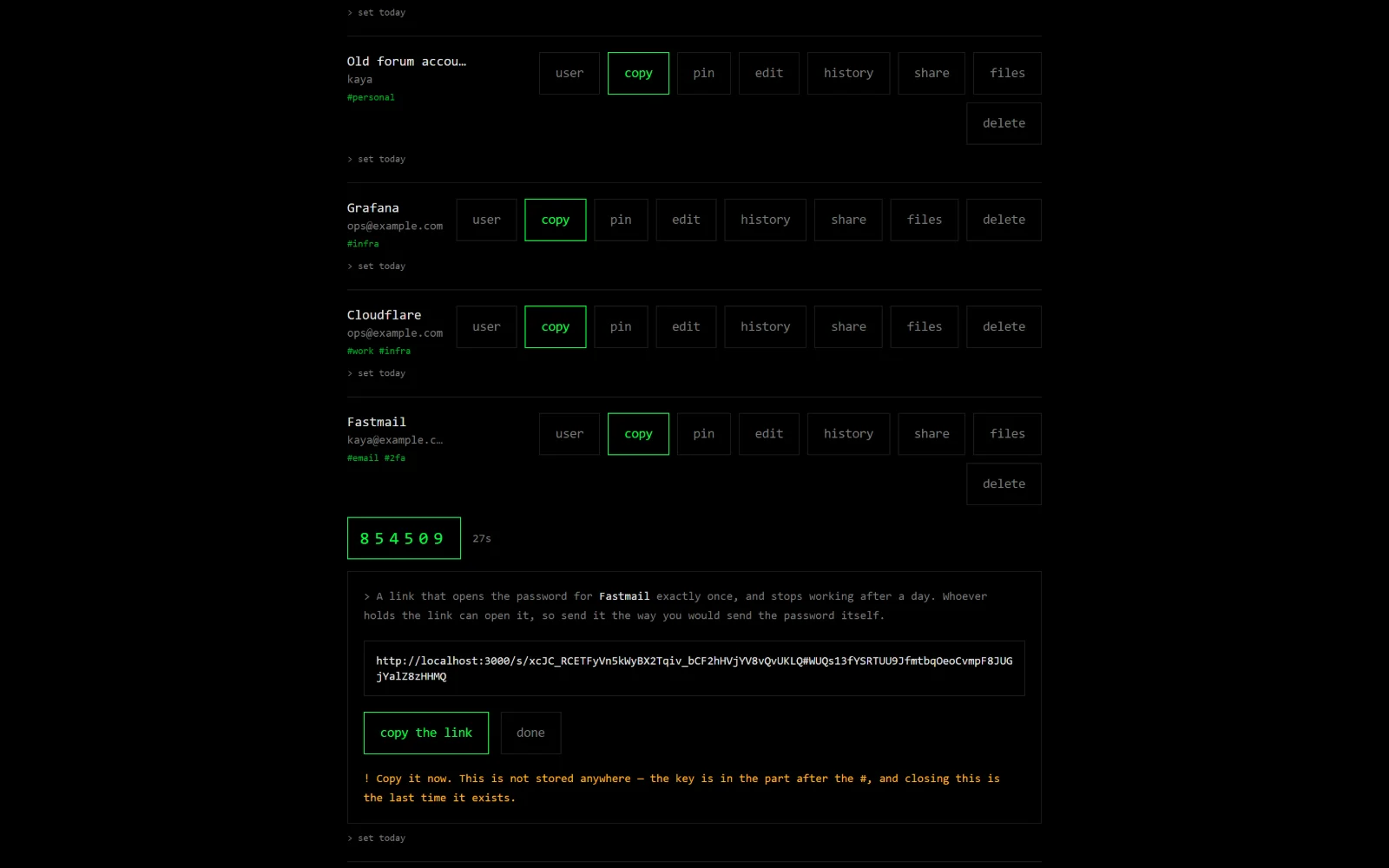1389x868 pixels.
Task: Pin the Old forum account entry
Action: pyautogui.click(x=704, y=74)
